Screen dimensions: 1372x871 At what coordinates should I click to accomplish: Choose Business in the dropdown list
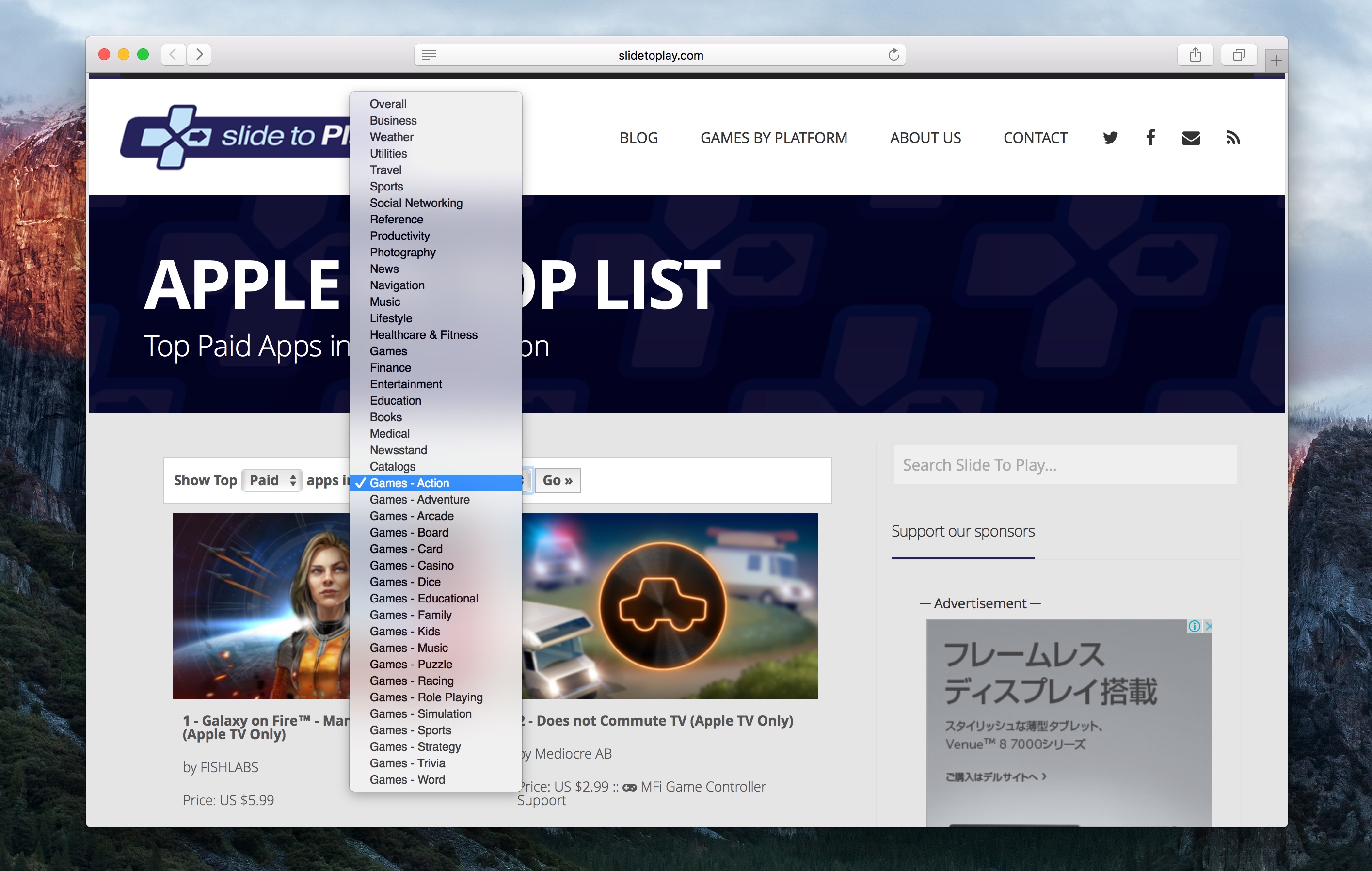pos(436,120)
